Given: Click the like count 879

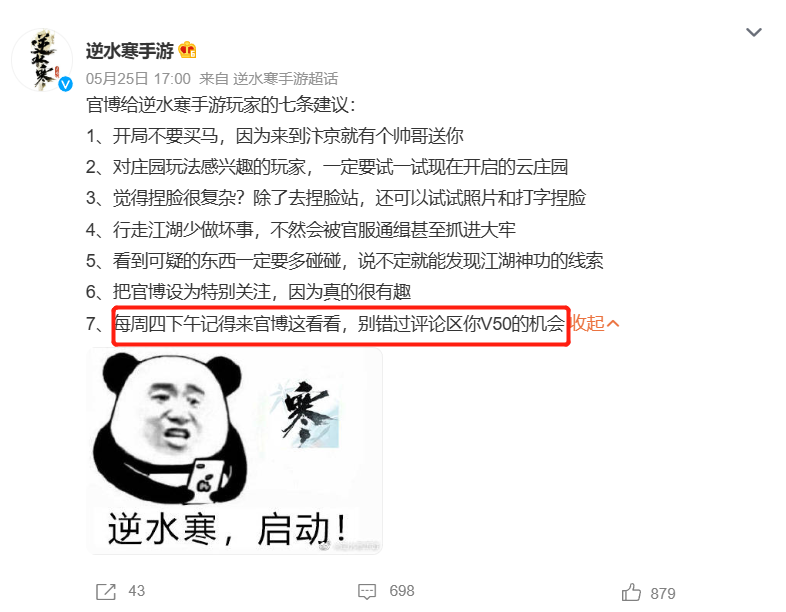Looking at the screenshot, I should coord(663,593).
